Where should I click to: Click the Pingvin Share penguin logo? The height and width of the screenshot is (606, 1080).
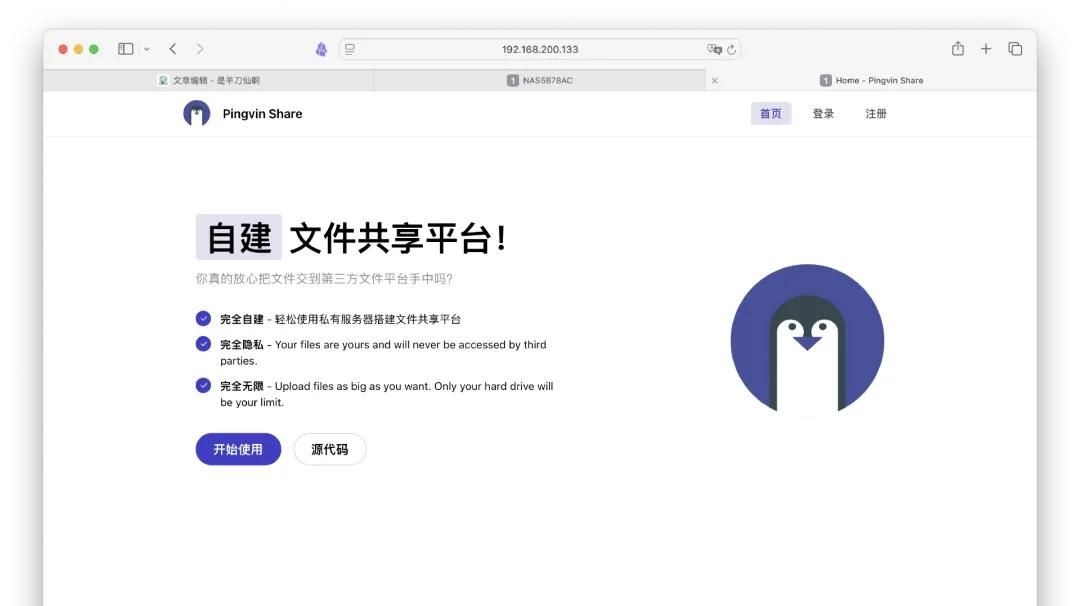click(x=196, y=113)
